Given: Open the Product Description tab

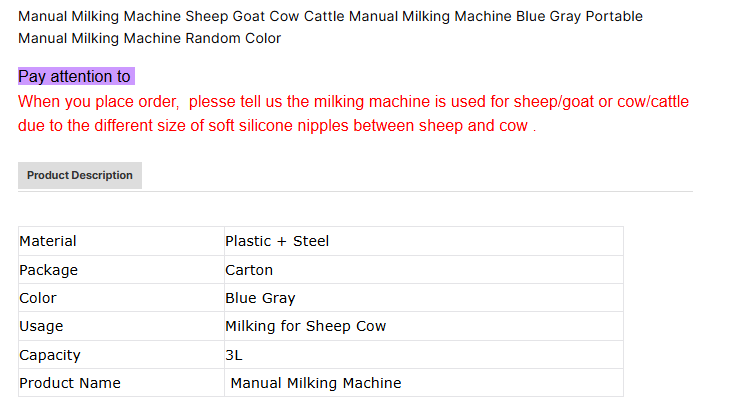Looking at the screenshot, I should click(80, 175).
